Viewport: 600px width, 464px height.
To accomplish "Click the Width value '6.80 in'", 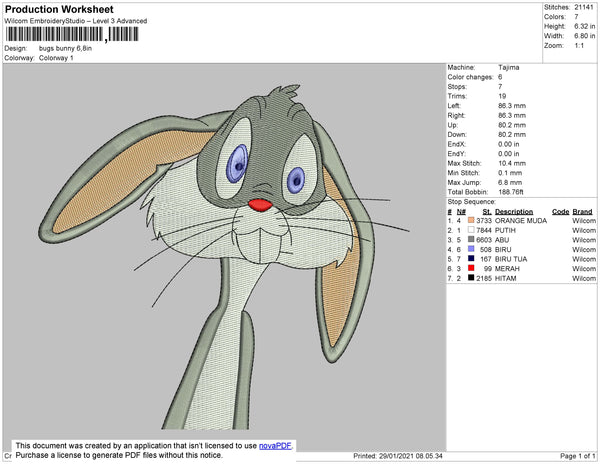I will pos(584,36).
